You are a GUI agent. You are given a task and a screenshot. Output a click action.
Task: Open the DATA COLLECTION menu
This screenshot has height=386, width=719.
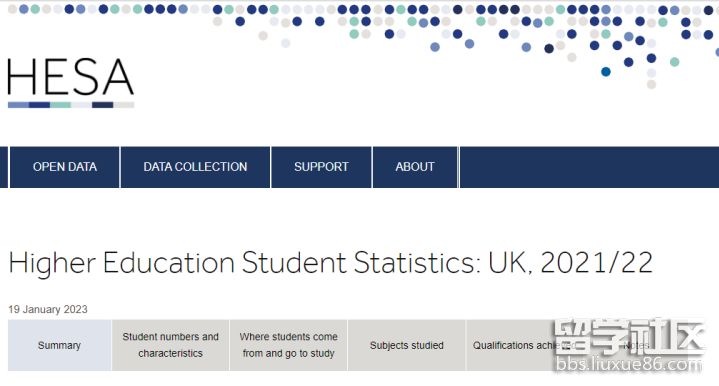195,167
